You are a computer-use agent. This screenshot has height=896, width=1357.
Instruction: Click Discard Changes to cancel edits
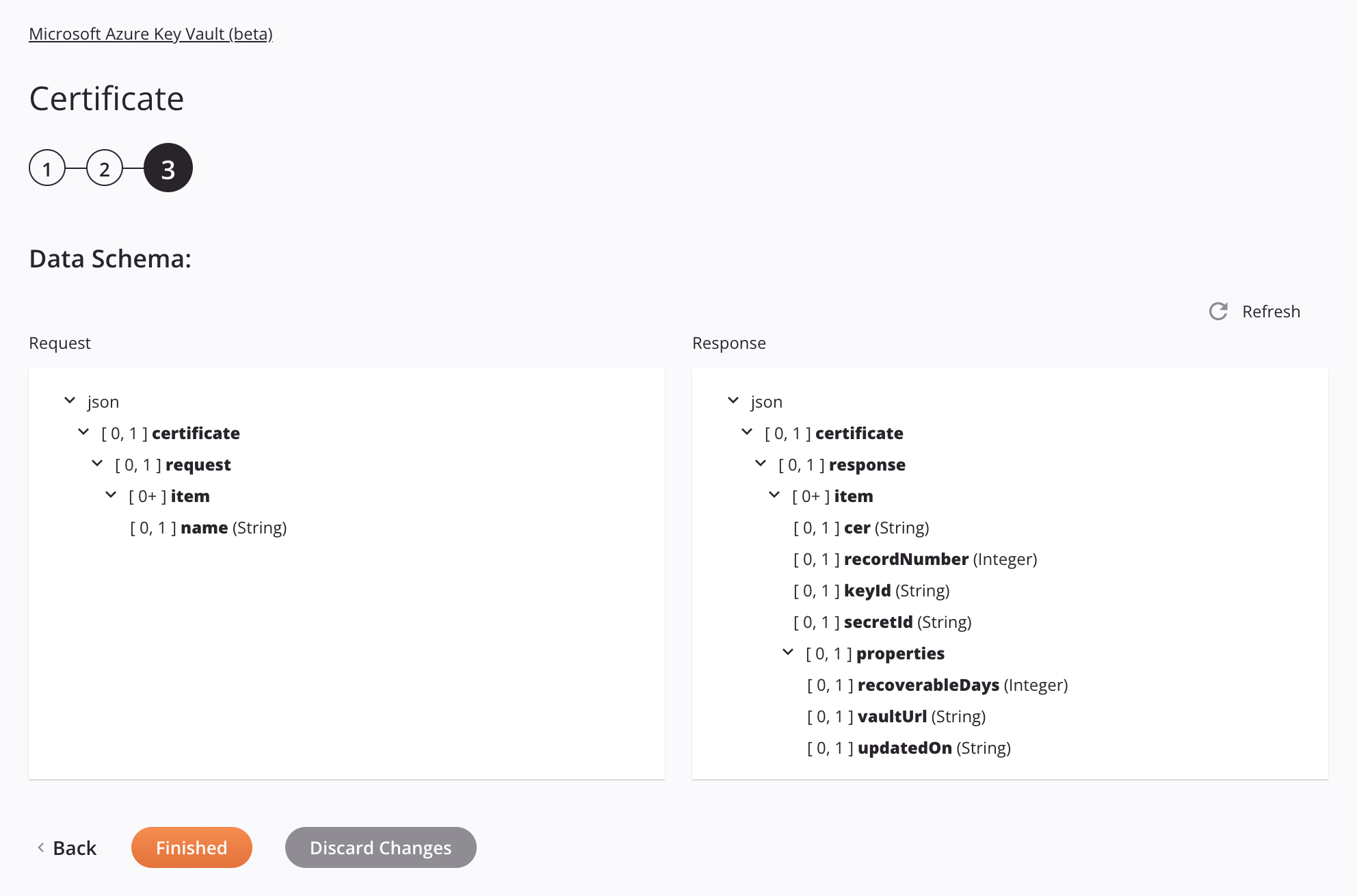(380, 847)
